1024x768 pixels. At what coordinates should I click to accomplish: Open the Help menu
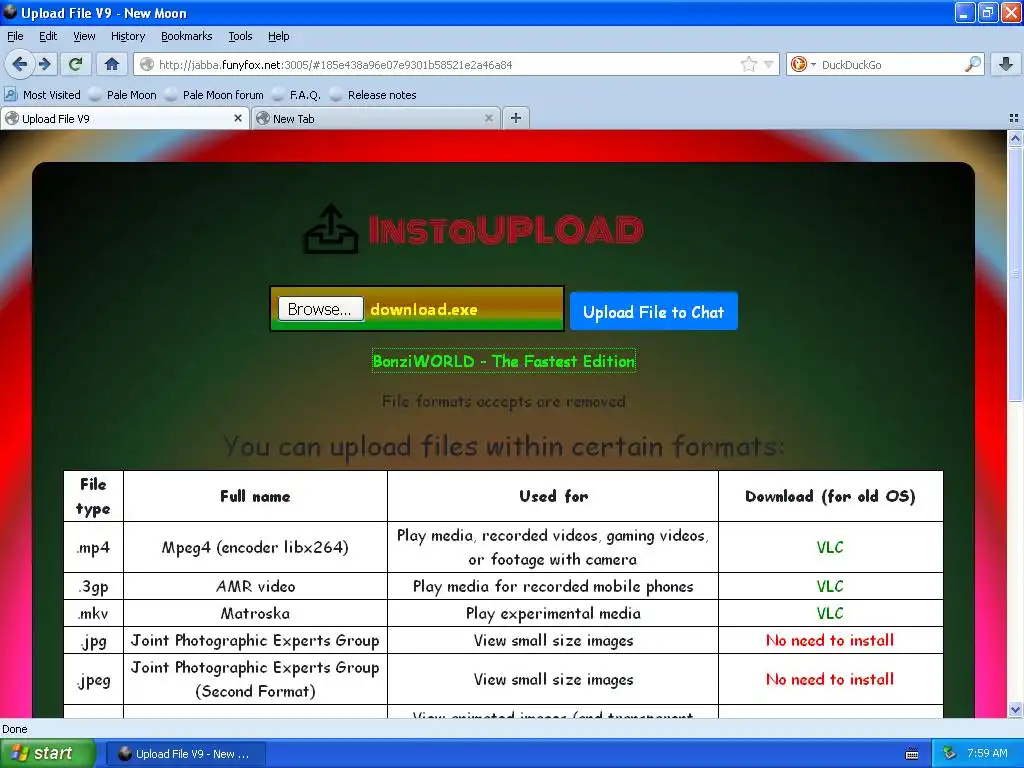point(278,36)
